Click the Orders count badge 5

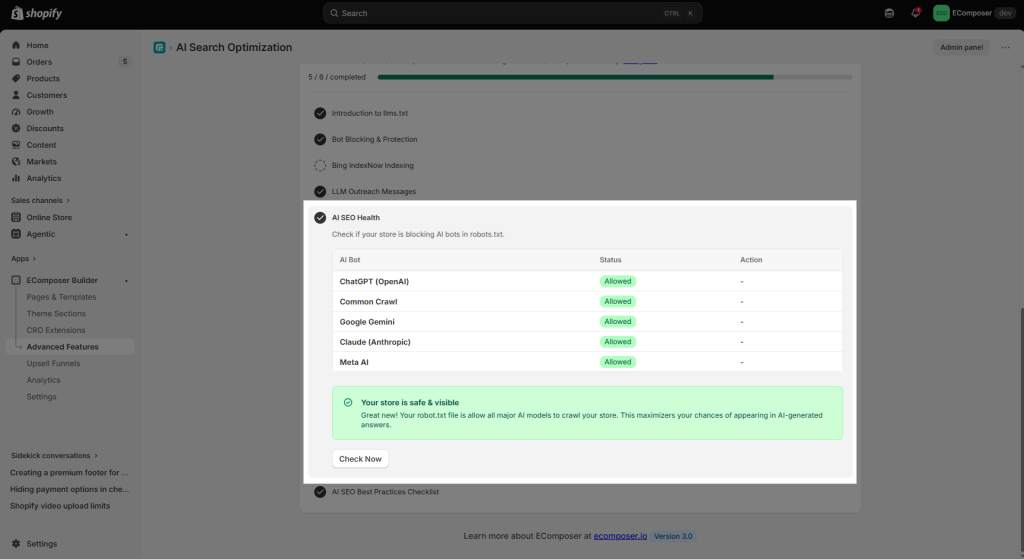[x=125, y=61]
